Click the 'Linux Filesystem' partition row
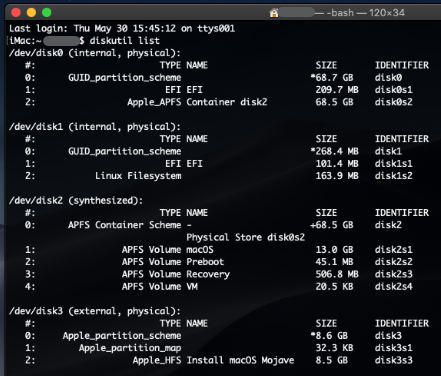441x376 pixels. (219, 176)
